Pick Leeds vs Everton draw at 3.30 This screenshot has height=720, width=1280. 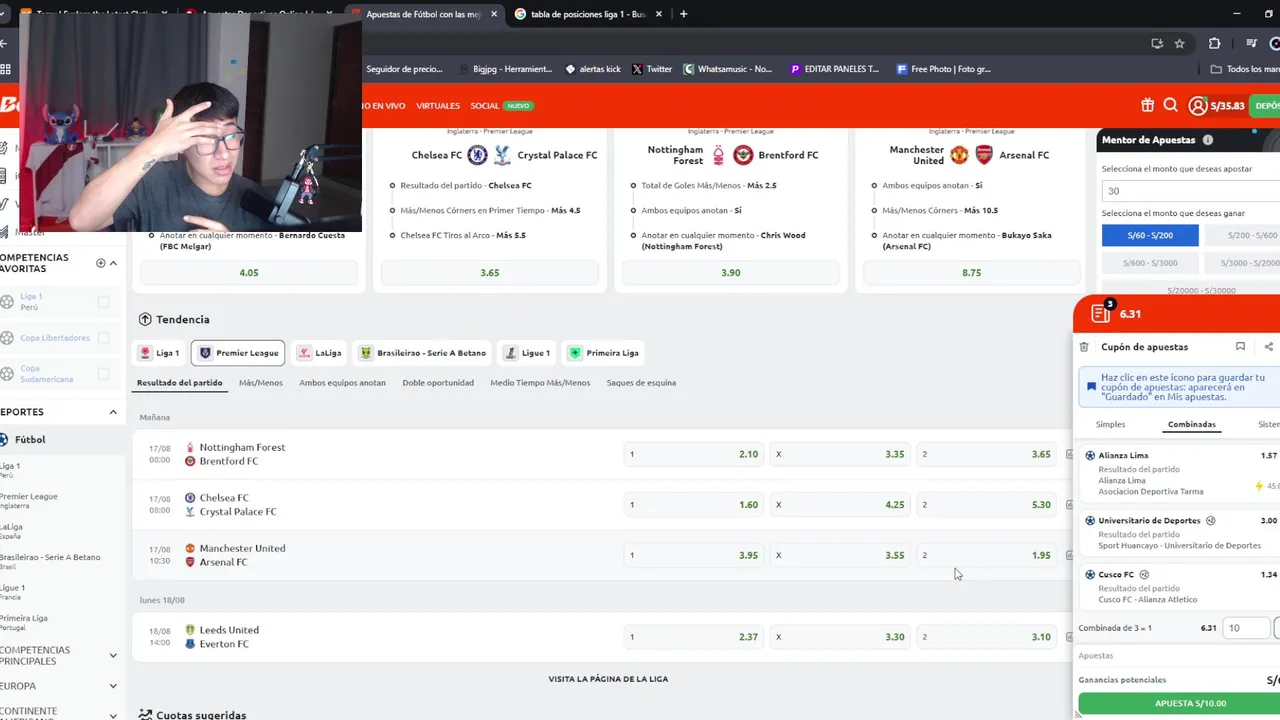(x=840, y=637)
